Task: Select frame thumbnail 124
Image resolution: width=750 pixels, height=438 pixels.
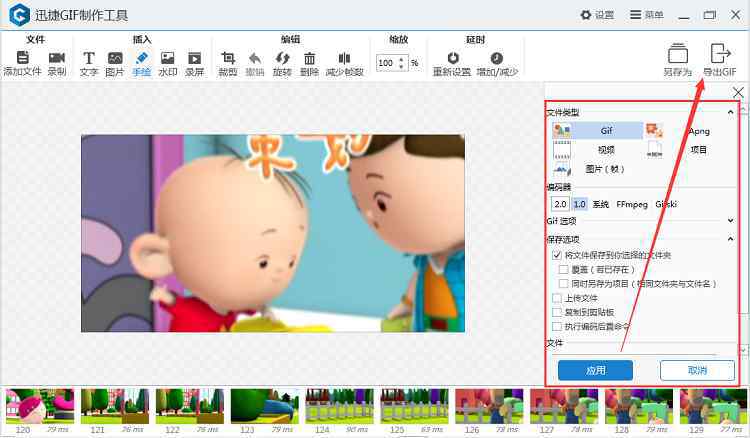Action: tap(340, 406)
